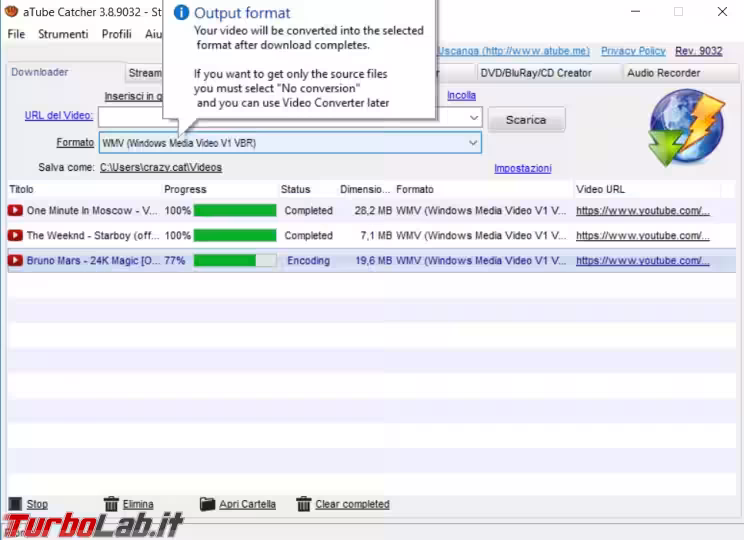This screenshot has width=744, height=540.
Task: Click the Scarica button
Action: [526, 120]
